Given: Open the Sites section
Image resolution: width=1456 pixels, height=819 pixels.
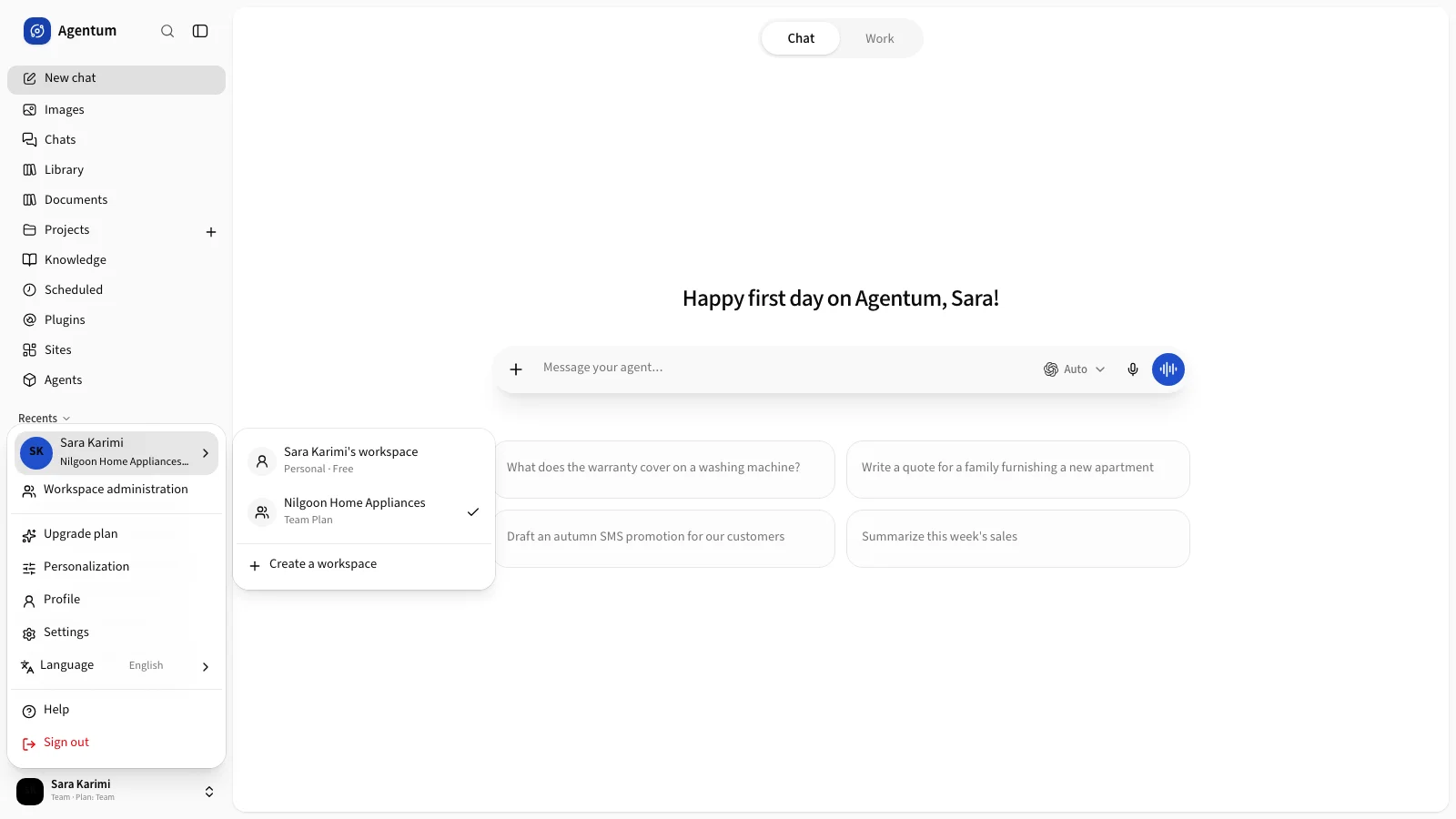Looking at the screenshot, I should (116, 350).
